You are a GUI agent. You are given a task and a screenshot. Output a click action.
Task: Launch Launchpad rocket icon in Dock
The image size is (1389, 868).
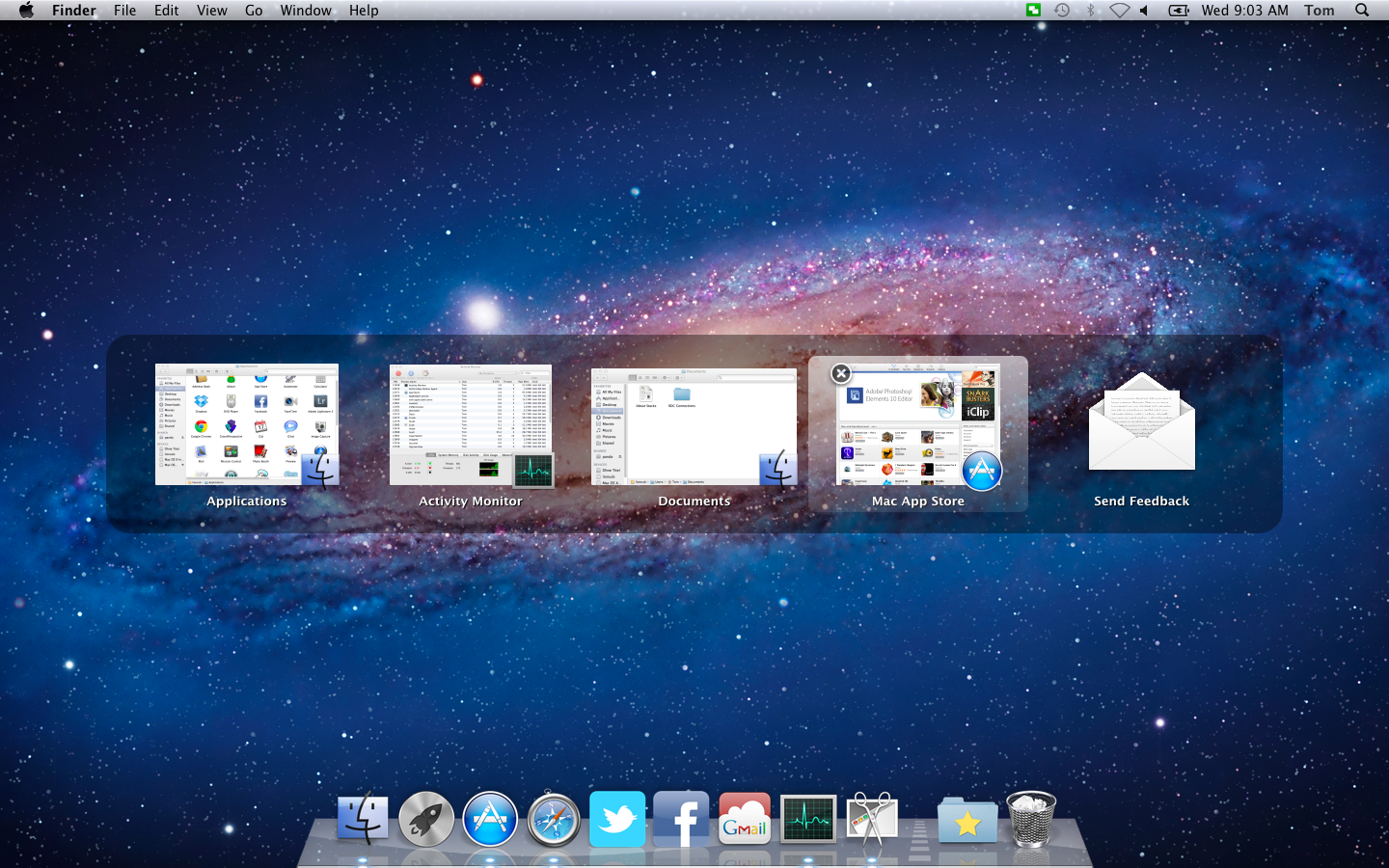tap(426, 819)
